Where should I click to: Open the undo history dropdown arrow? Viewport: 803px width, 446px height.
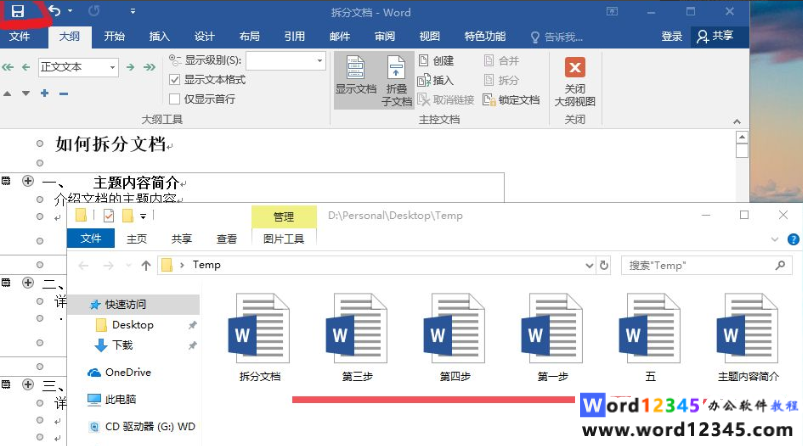(70, 11)
